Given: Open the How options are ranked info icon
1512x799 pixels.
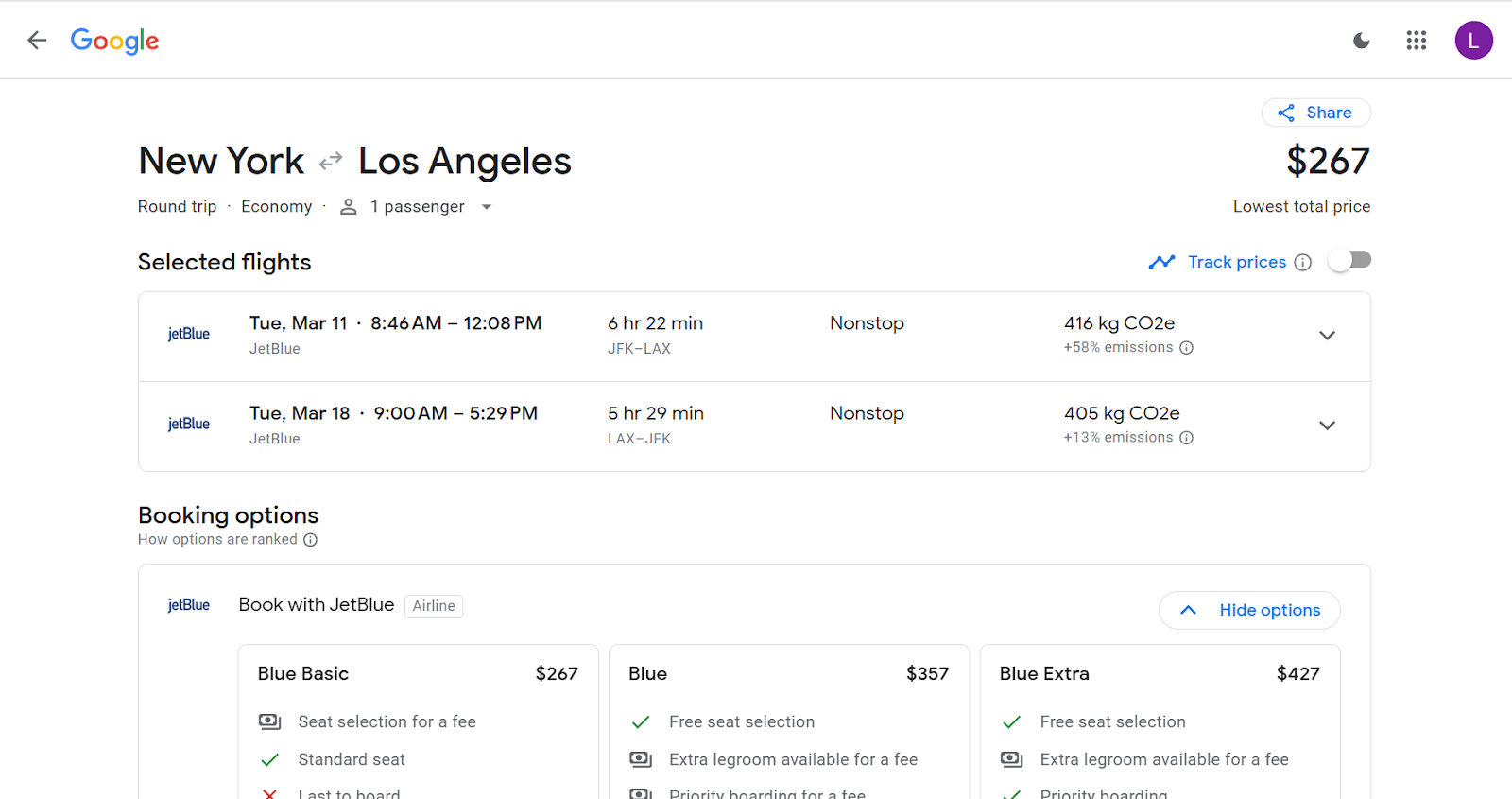Looking at the screenshot, I should pos(310,540).
